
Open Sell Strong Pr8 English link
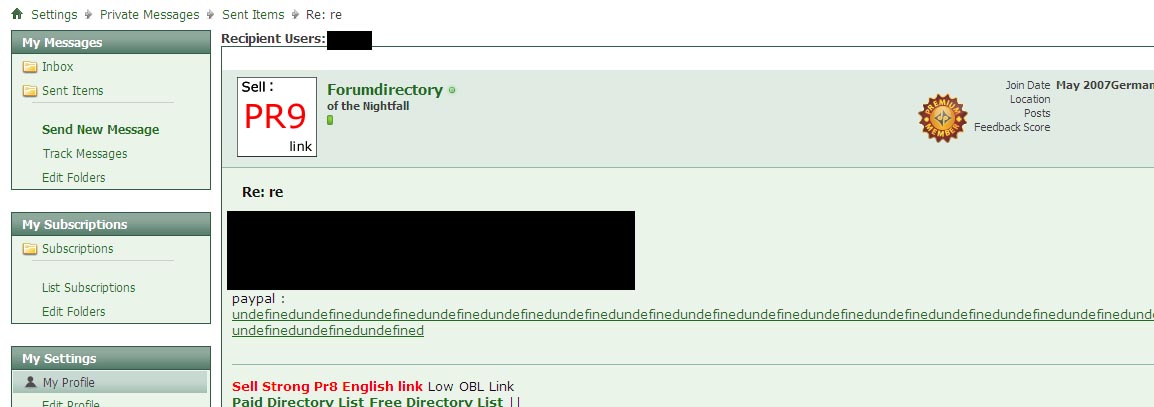(328, 386)
